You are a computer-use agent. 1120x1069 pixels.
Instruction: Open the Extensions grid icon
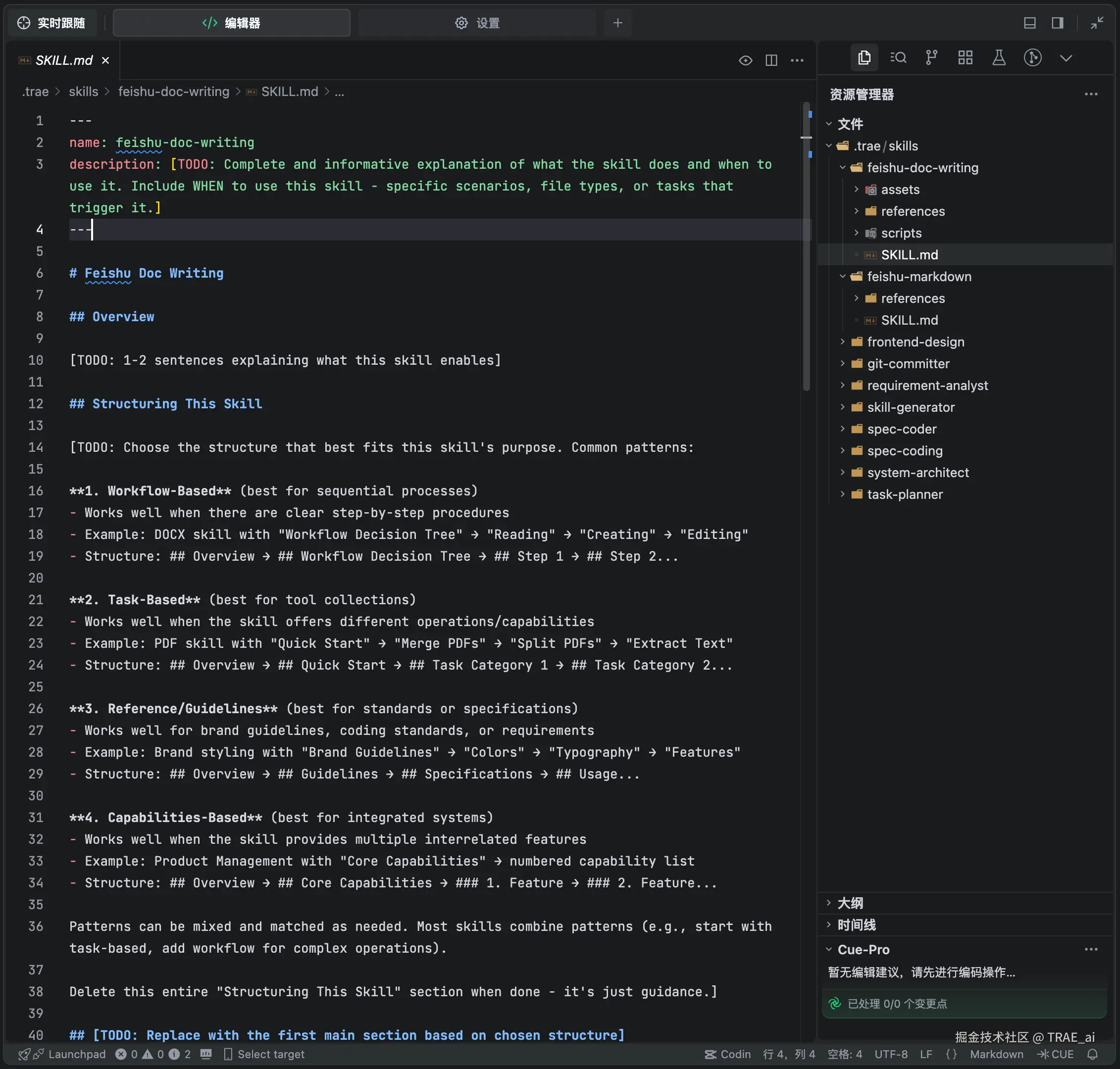965,57
